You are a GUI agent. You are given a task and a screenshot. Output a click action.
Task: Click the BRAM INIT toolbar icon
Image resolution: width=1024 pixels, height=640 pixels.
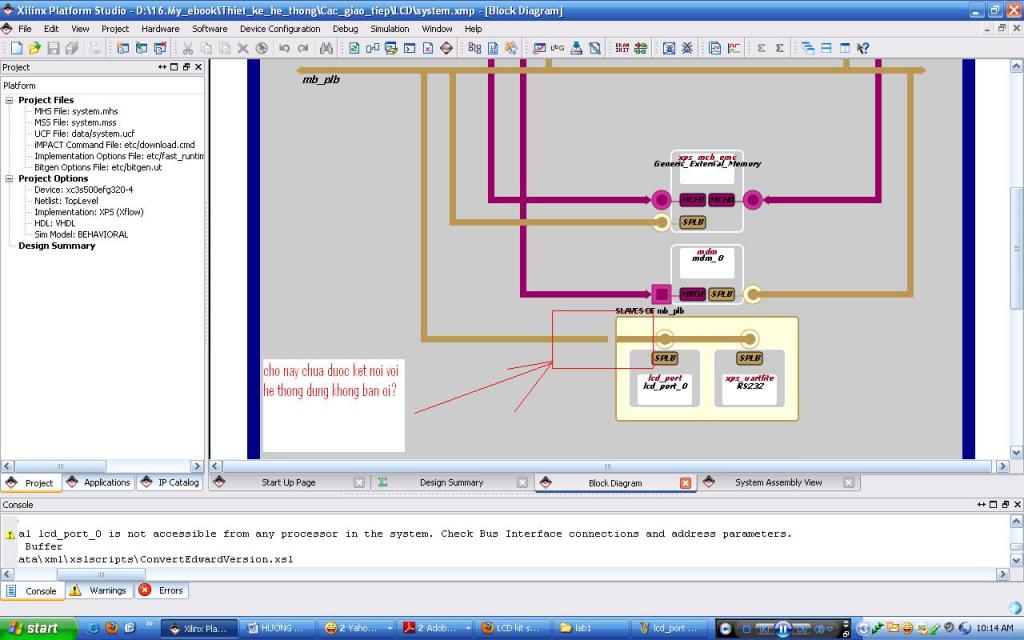click(622, 48)
